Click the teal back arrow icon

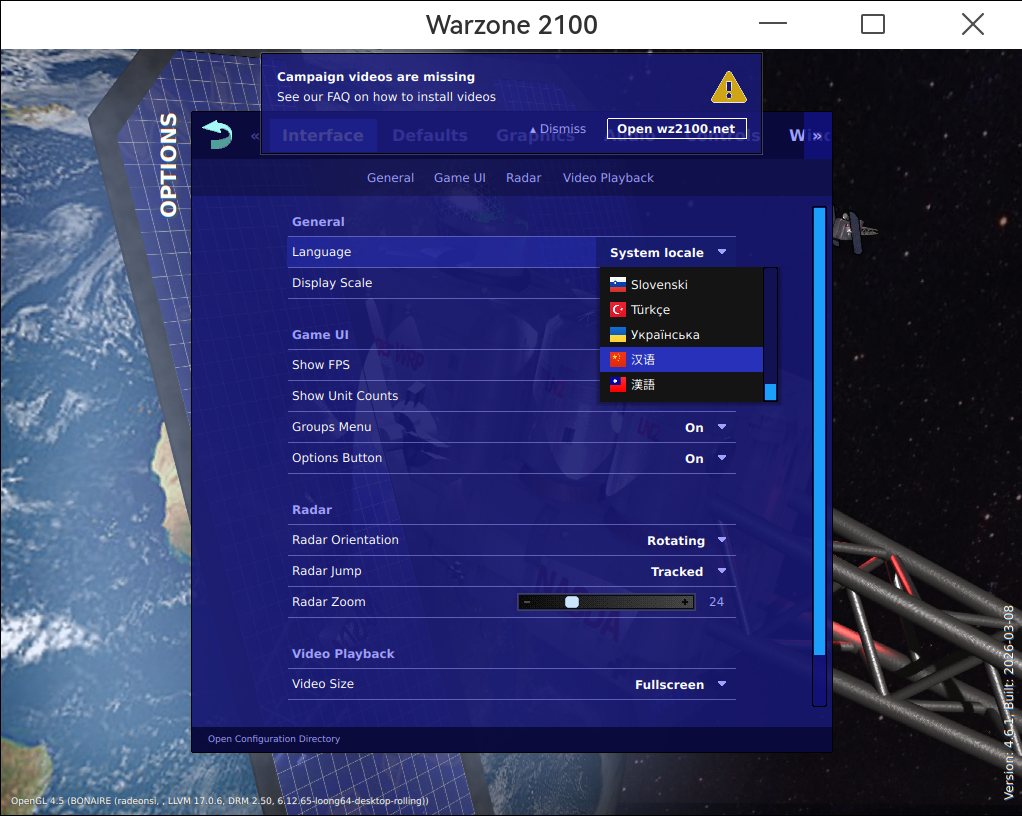tap(216, 134)
